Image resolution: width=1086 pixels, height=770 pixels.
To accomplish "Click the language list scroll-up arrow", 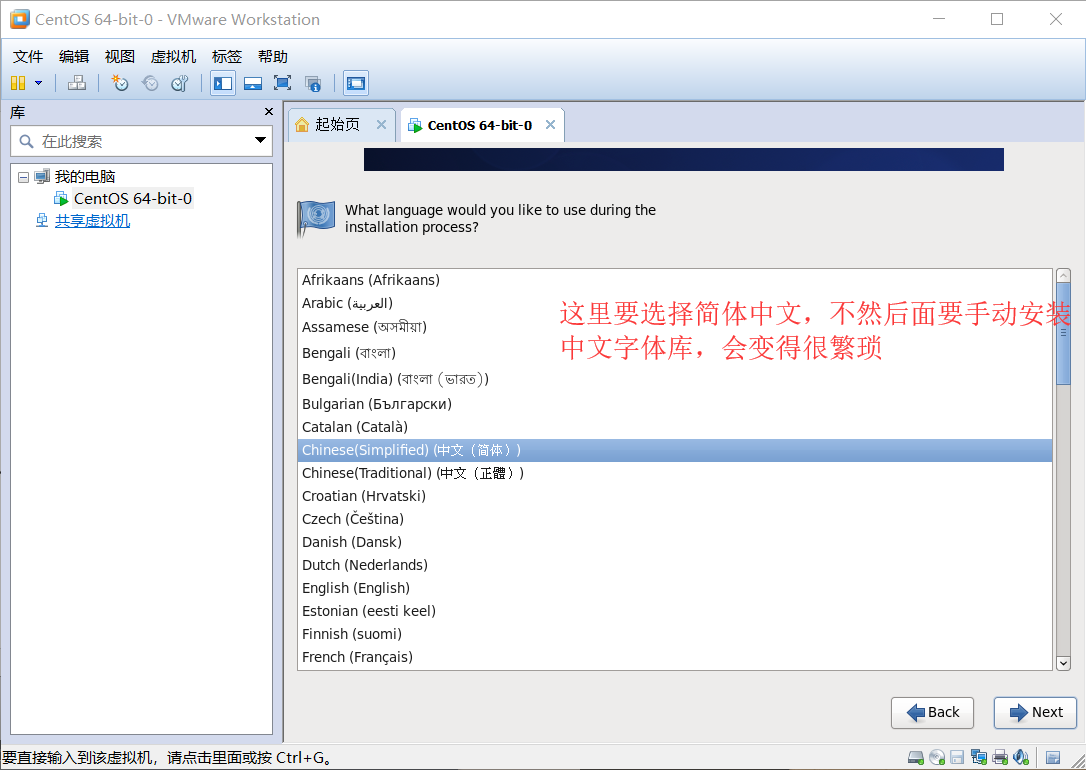I will point(1063,276).
